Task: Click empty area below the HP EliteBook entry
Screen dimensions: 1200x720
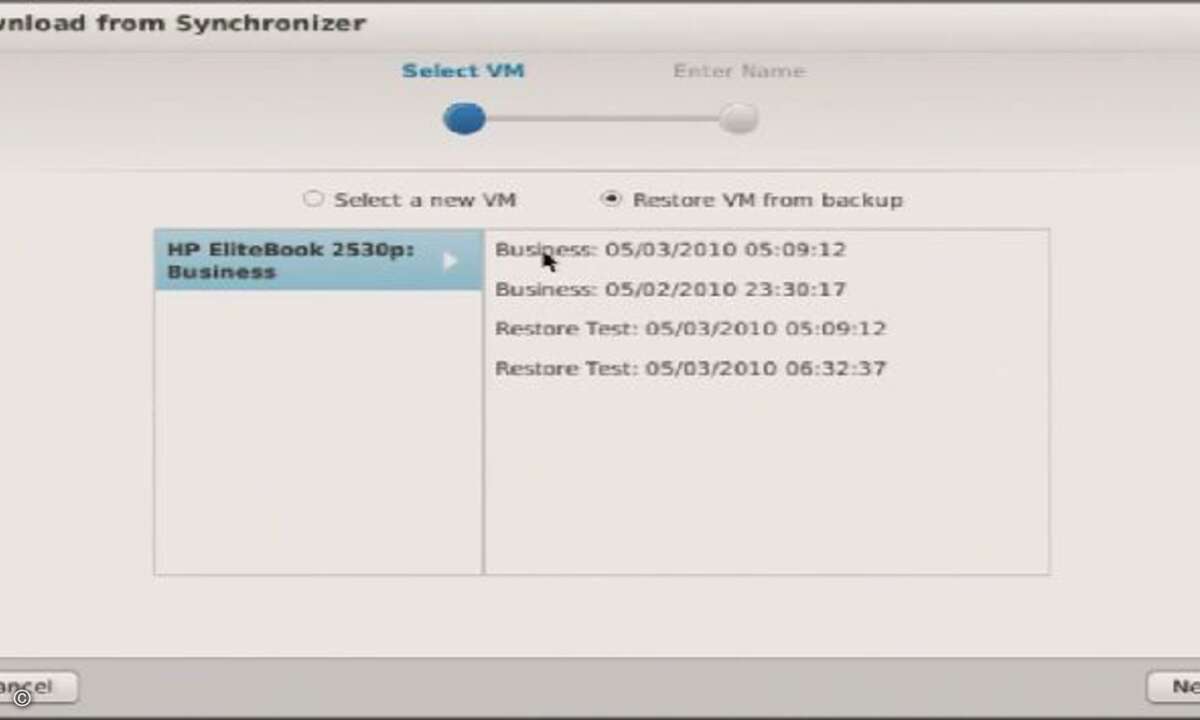Action: 319,430
